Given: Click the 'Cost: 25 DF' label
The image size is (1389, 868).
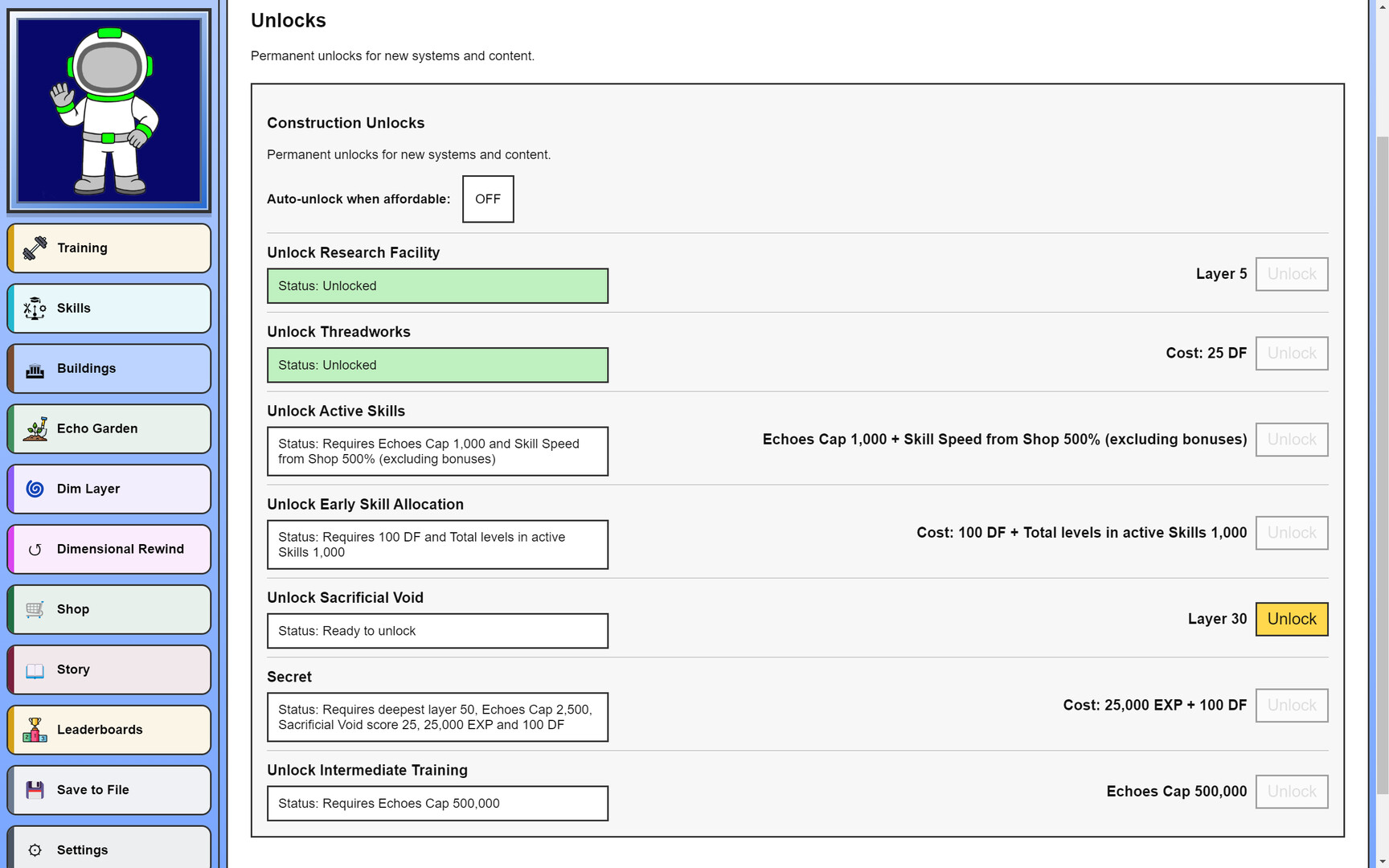Looking at the screenshot, I should [x=1207, y=354].
